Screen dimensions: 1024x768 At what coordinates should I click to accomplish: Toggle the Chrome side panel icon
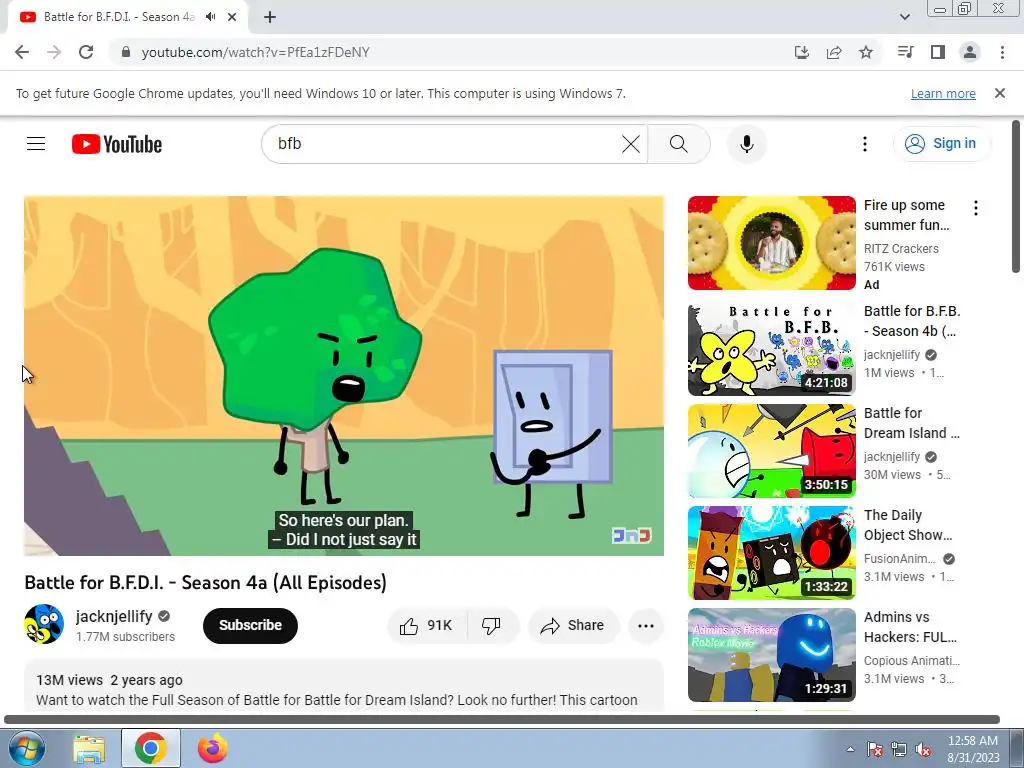938,52
